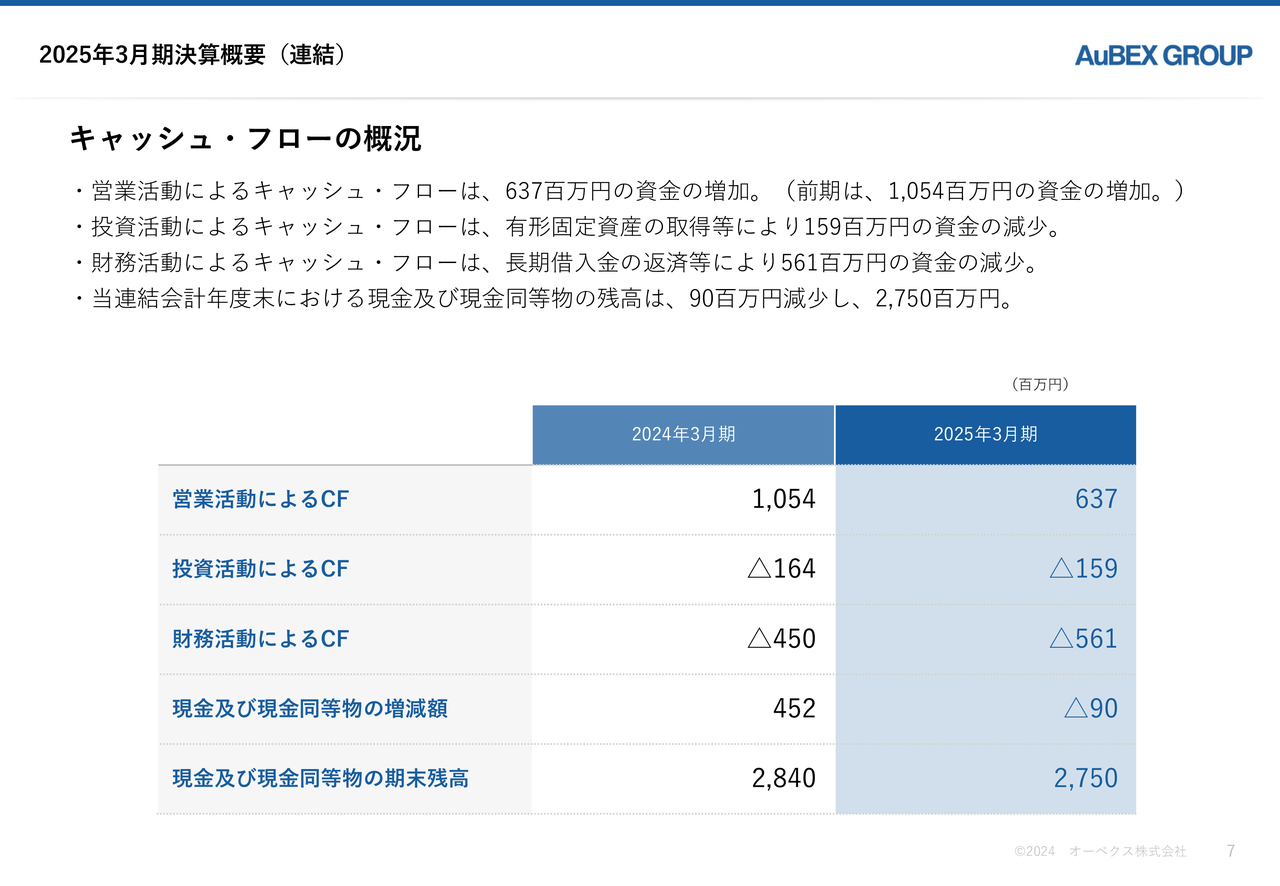This screenshot has width=1280, height=886.
Task: Click the bullet about 当連結会計年度末 cash balance
Action: tap(543, 299)
